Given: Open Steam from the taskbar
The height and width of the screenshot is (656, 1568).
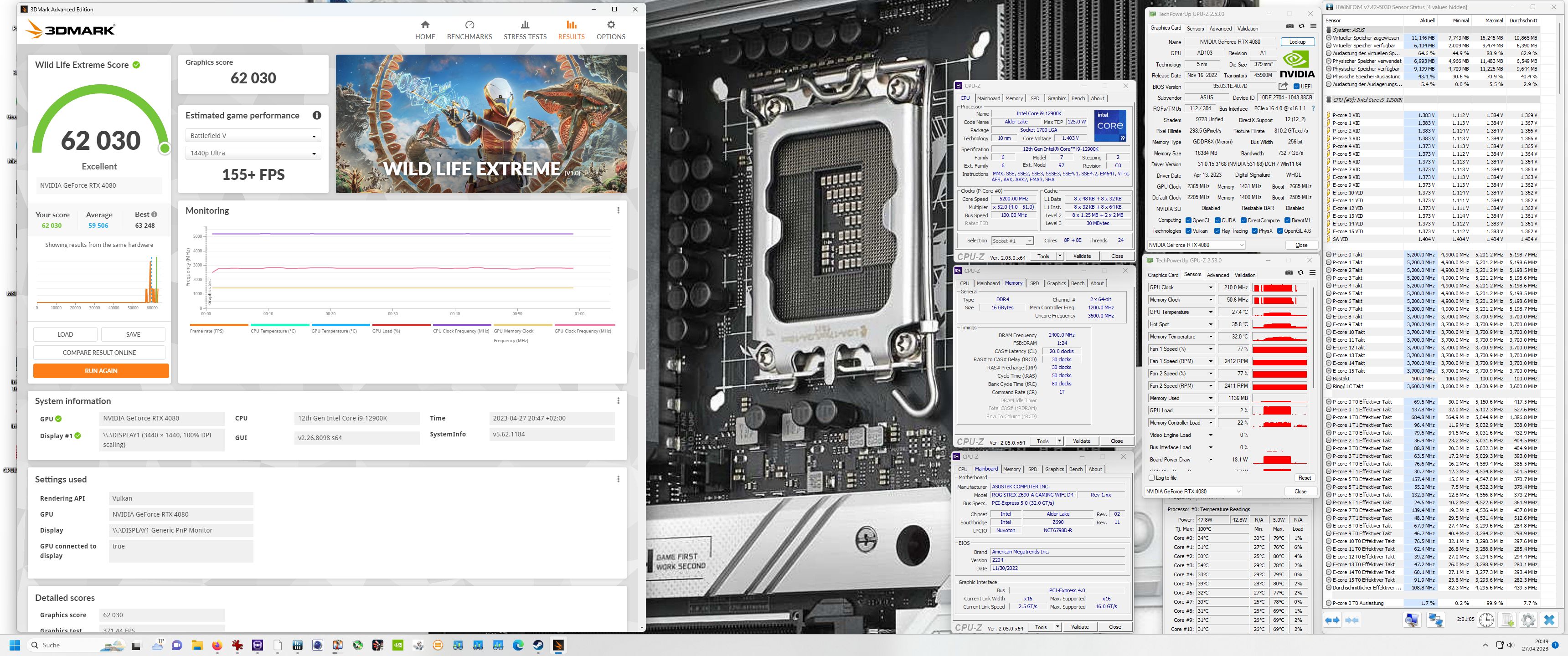Looking at the screenshot, I should click(538, 645).
